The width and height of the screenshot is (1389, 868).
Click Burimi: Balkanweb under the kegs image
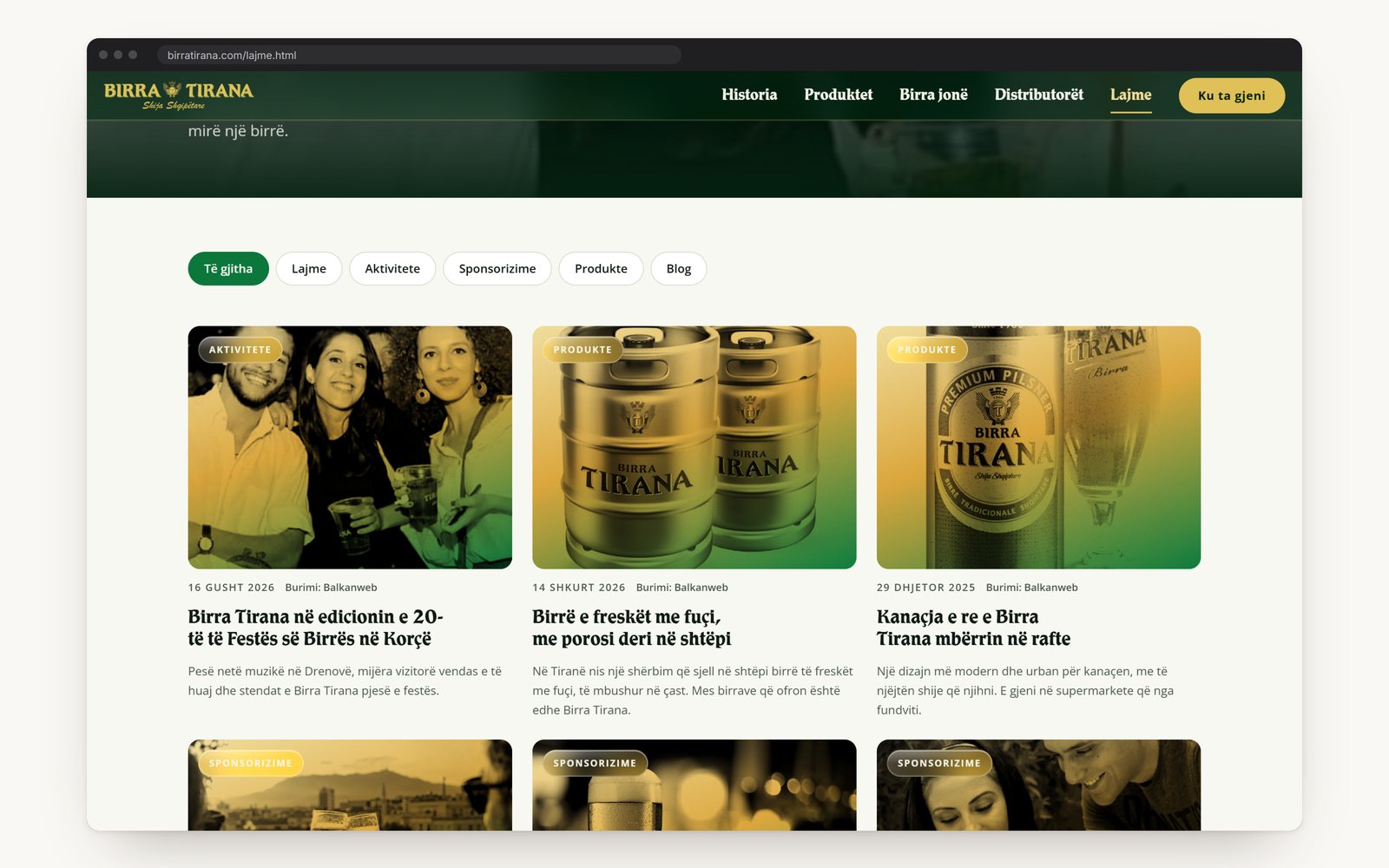click(x=681, y=588)
